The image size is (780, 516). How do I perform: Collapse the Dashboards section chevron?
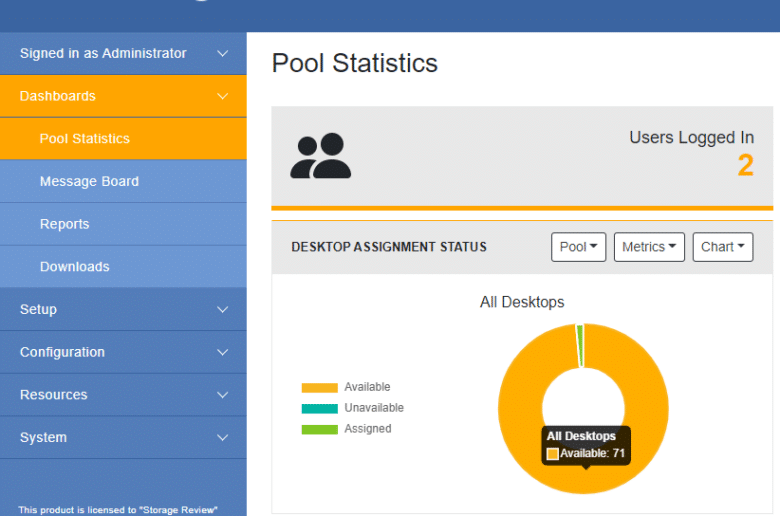pyautogui.click(x=222, y=96)
